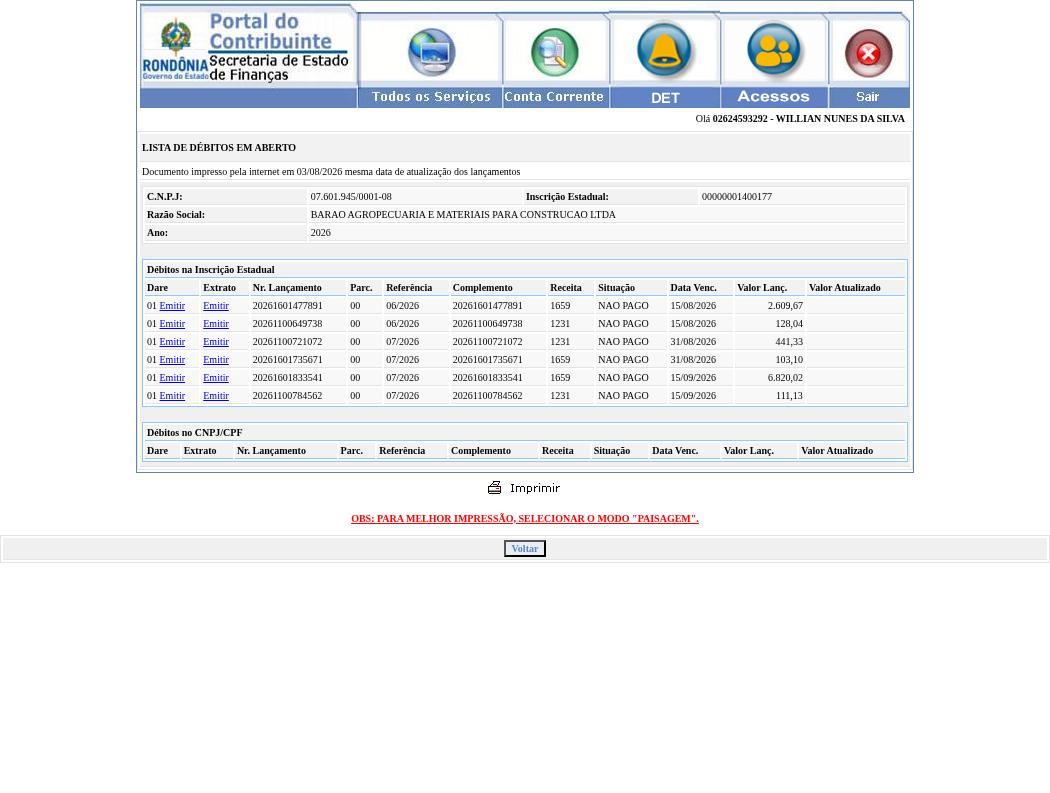
Task: Emit Extrato for lançamento 20261601735671
Action: (x=216, y=360)
